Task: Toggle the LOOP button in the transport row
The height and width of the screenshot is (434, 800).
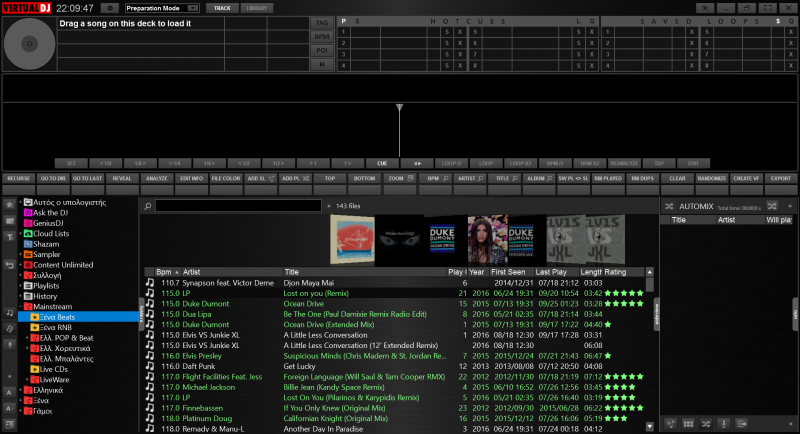Action: pyautogui.click(x=486, y=162)
